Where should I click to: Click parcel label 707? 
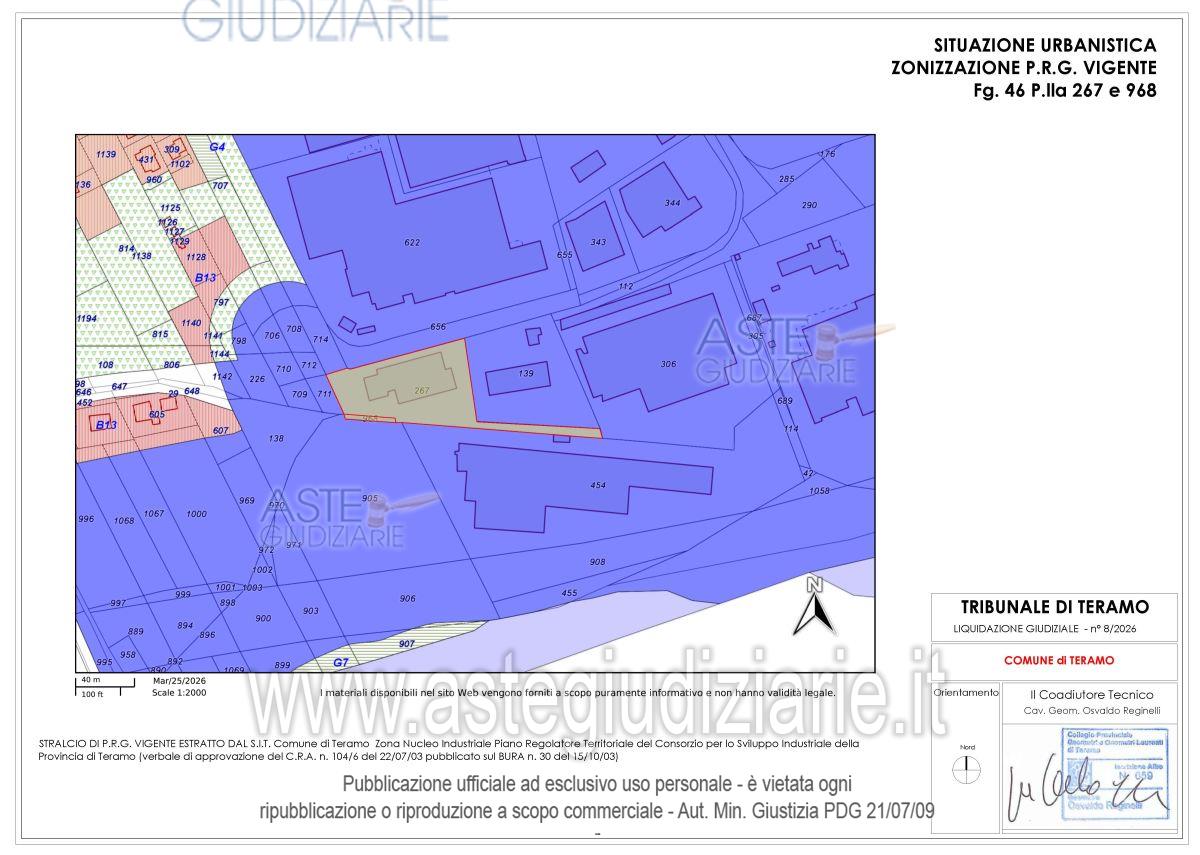pos(221,185)
